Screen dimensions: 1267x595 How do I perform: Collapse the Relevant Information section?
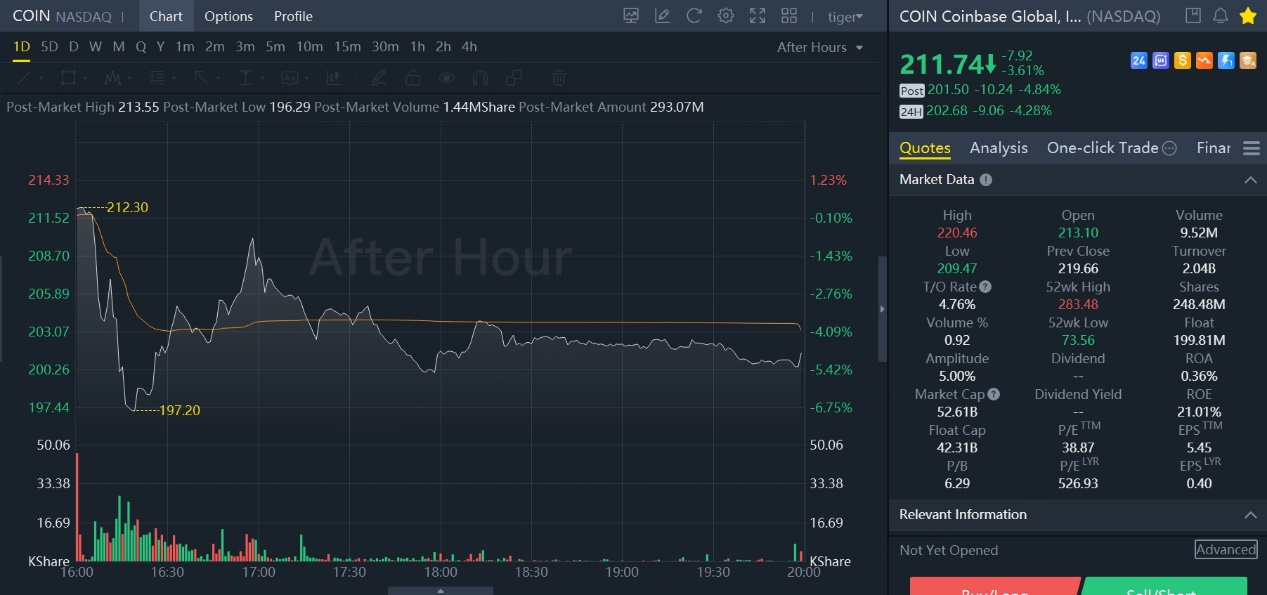pos(1251,515)
